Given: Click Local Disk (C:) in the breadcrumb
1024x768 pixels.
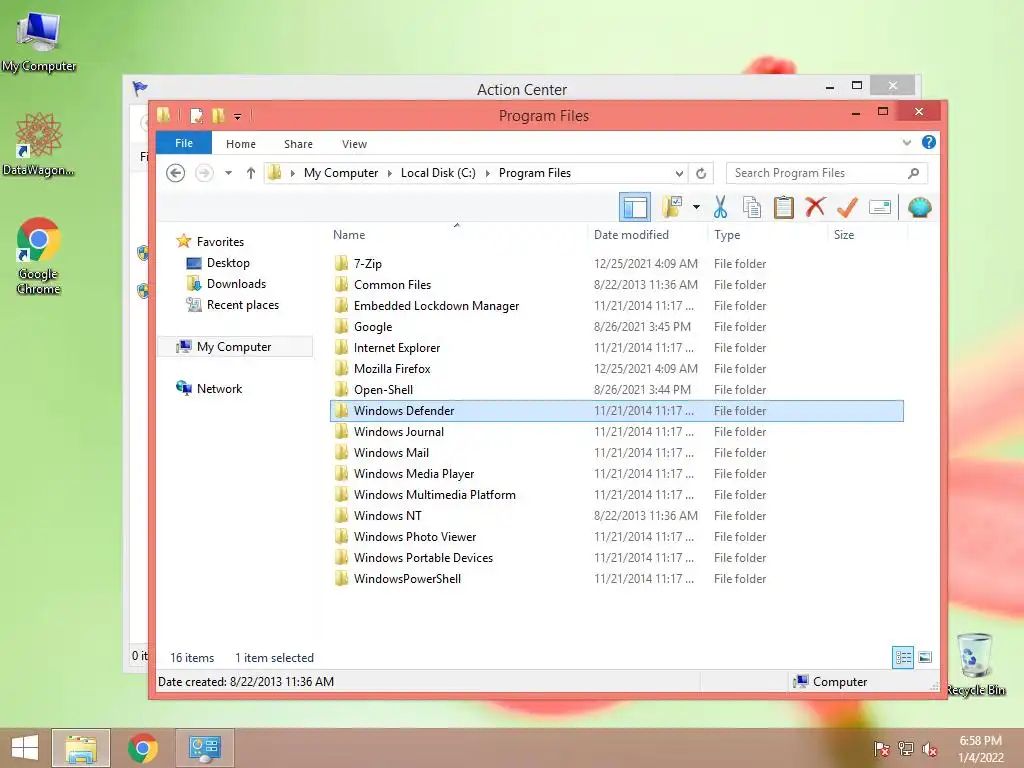Looking at the screenshot, I should pos(438,173).
